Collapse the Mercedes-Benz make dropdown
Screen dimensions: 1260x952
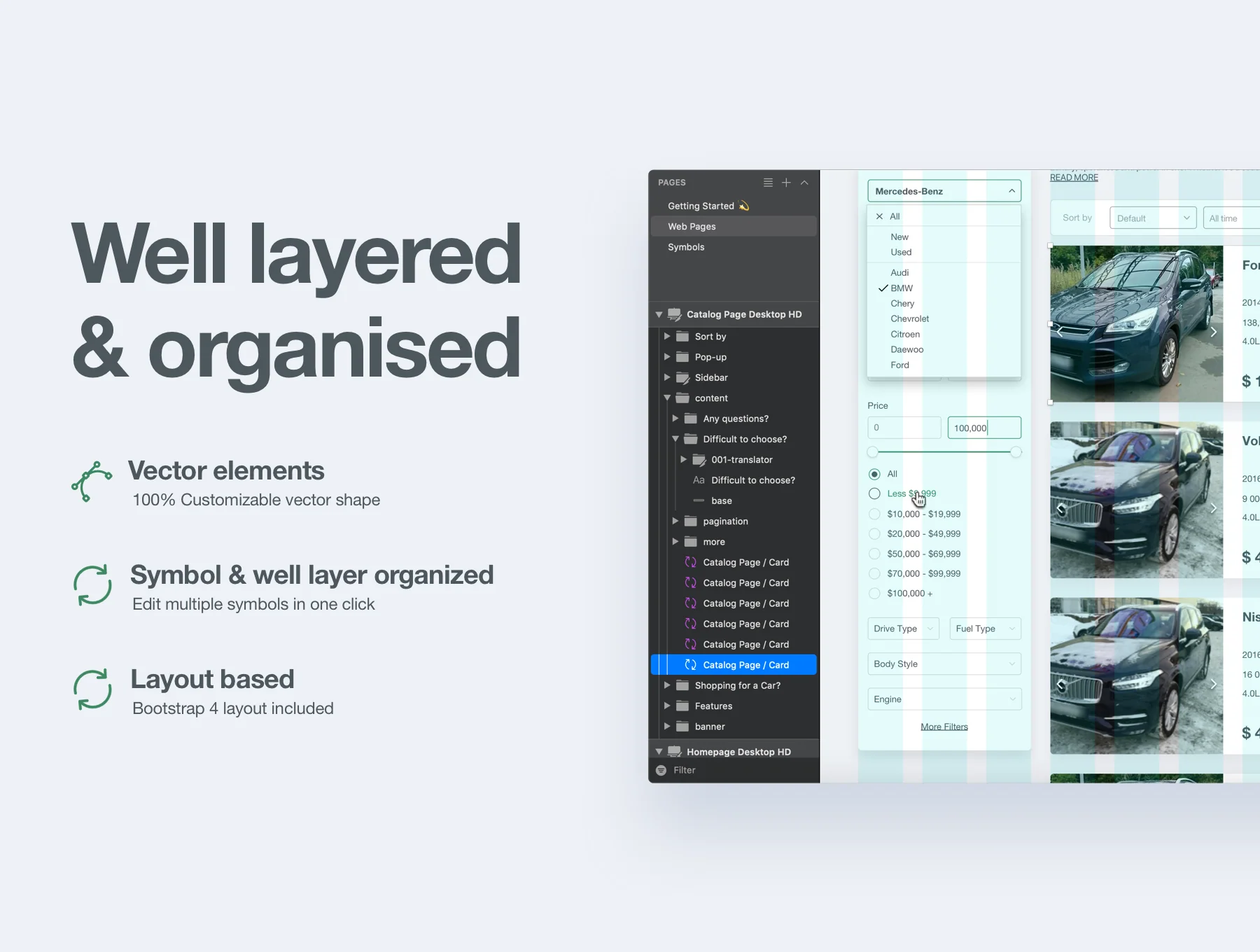(1011, 191)
